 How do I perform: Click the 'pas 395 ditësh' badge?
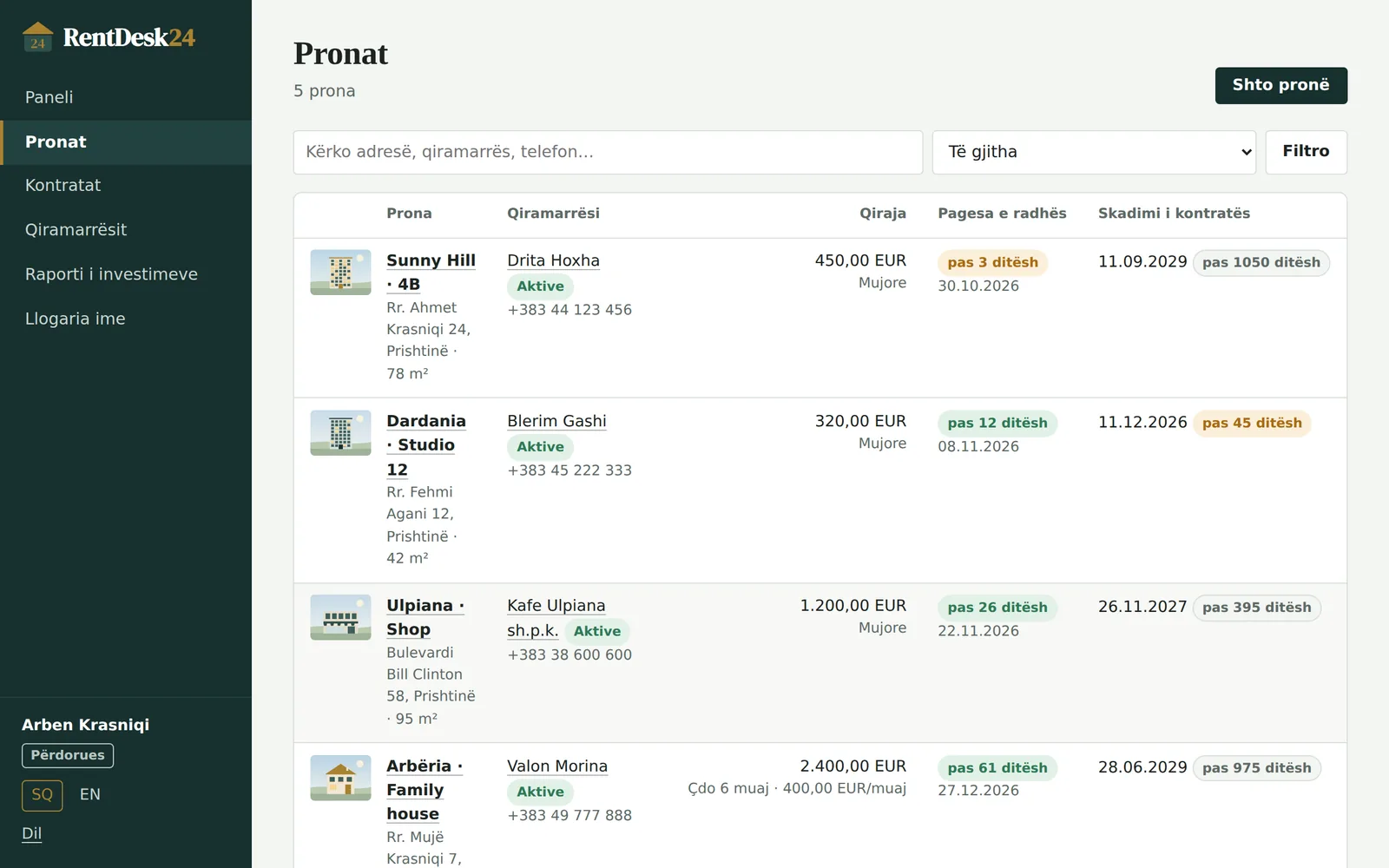(1256, 608)
